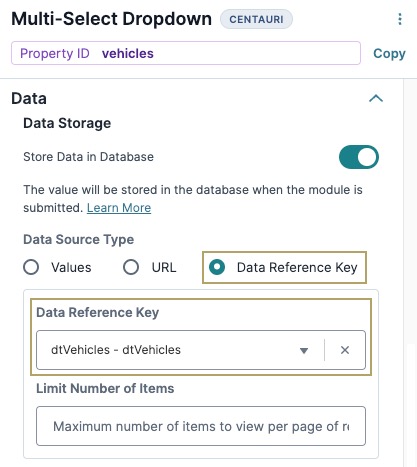
Task: Click the Data Storage heading
Action: (x=67, y=123)
